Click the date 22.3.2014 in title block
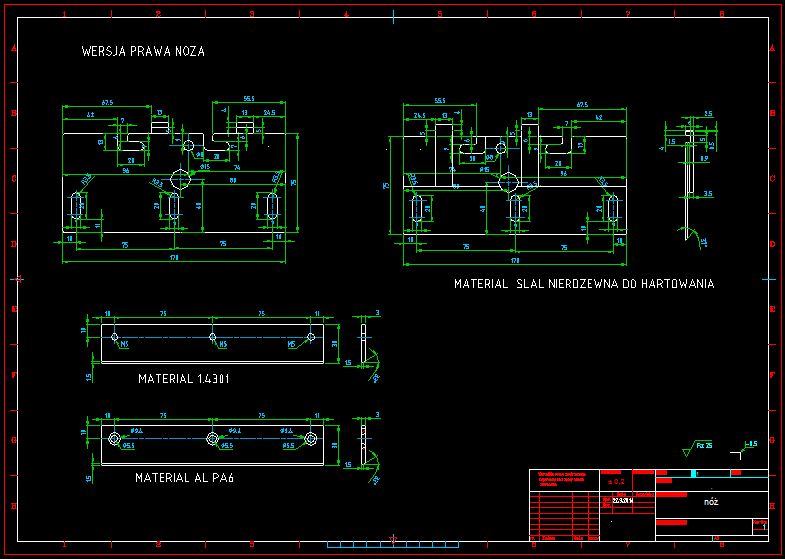785x559 pixels. (x=623, y=500)
